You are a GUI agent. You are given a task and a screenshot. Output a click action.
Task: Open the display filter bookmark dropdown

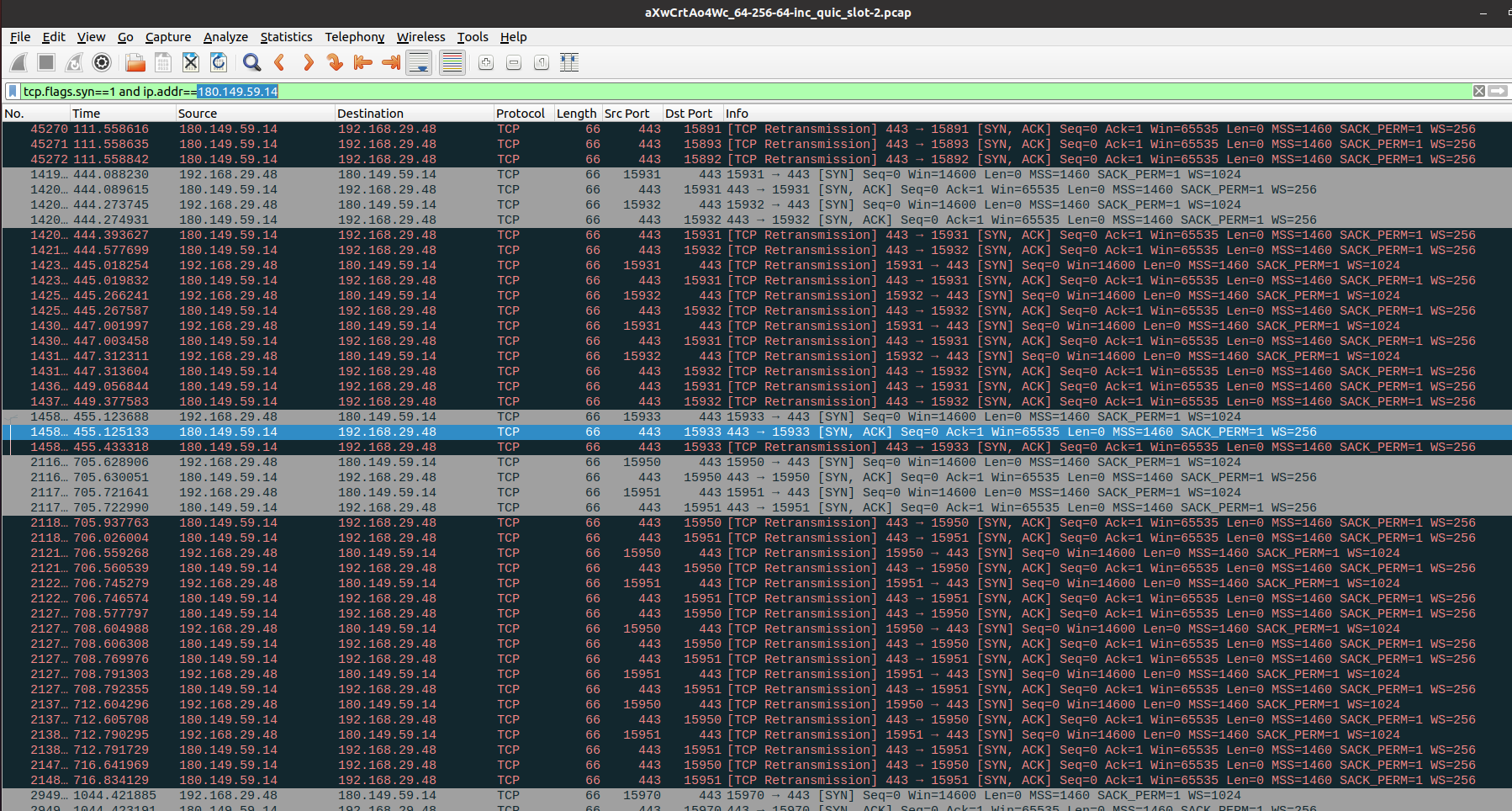coord(13,91)
